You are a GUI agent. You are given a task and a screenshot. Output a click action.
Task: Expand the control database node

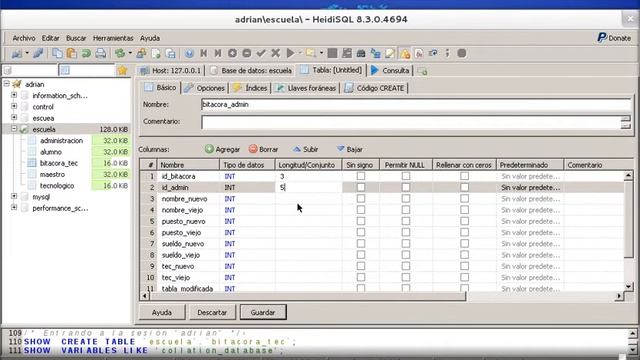coord(14,106)
